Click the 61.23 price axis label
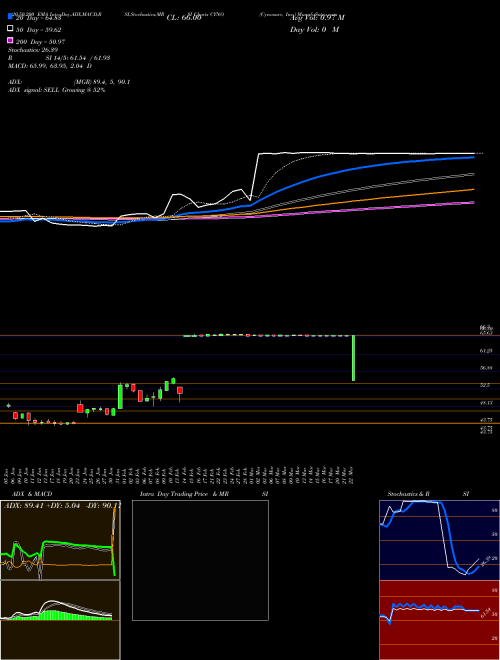Image resolution: width=500 pixels, height=660 pixels. tap(486, 350)
